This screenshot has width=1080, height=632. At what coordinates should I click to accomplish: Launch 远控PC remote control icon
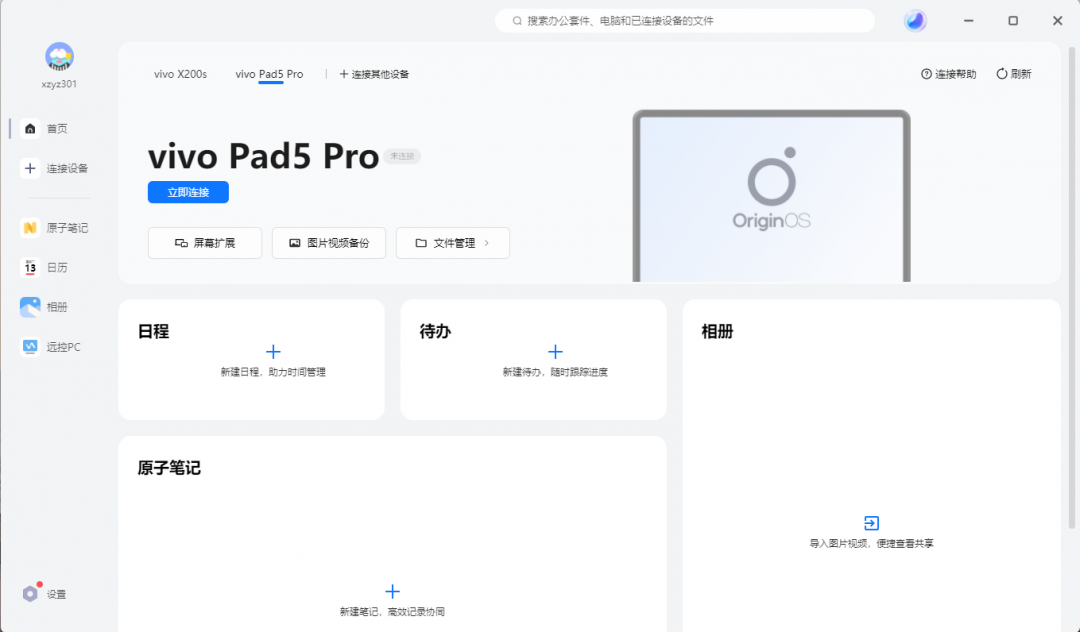(x=30, y=347)
